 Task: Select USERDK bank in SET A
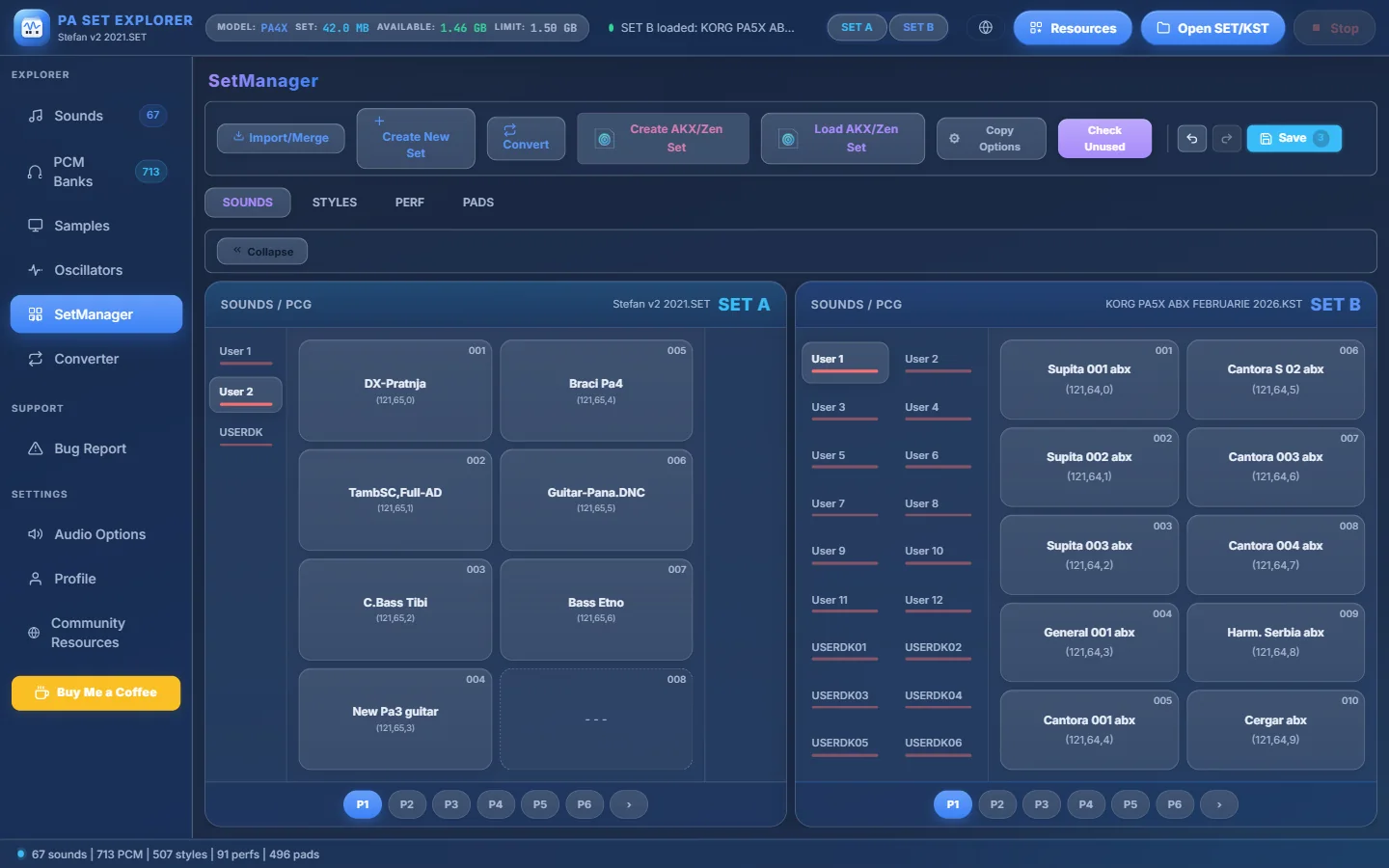[245, 433]
